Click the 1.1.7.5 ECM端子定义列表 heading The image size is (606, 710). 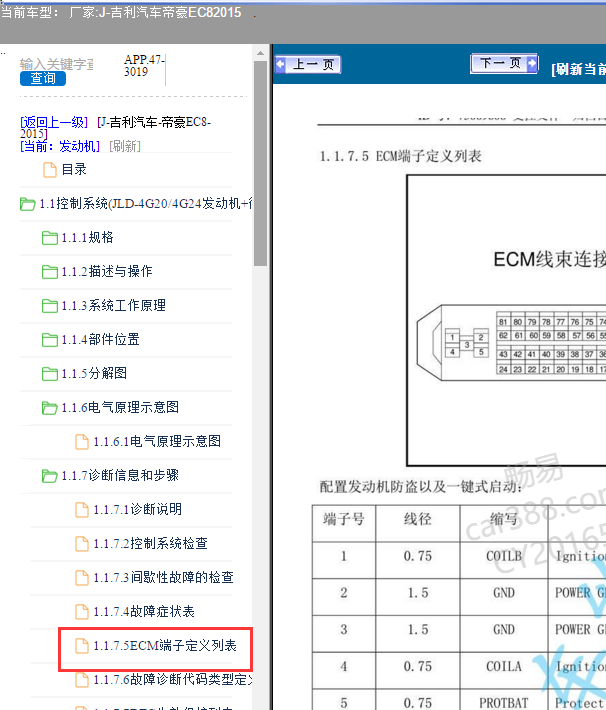[400, 156]
